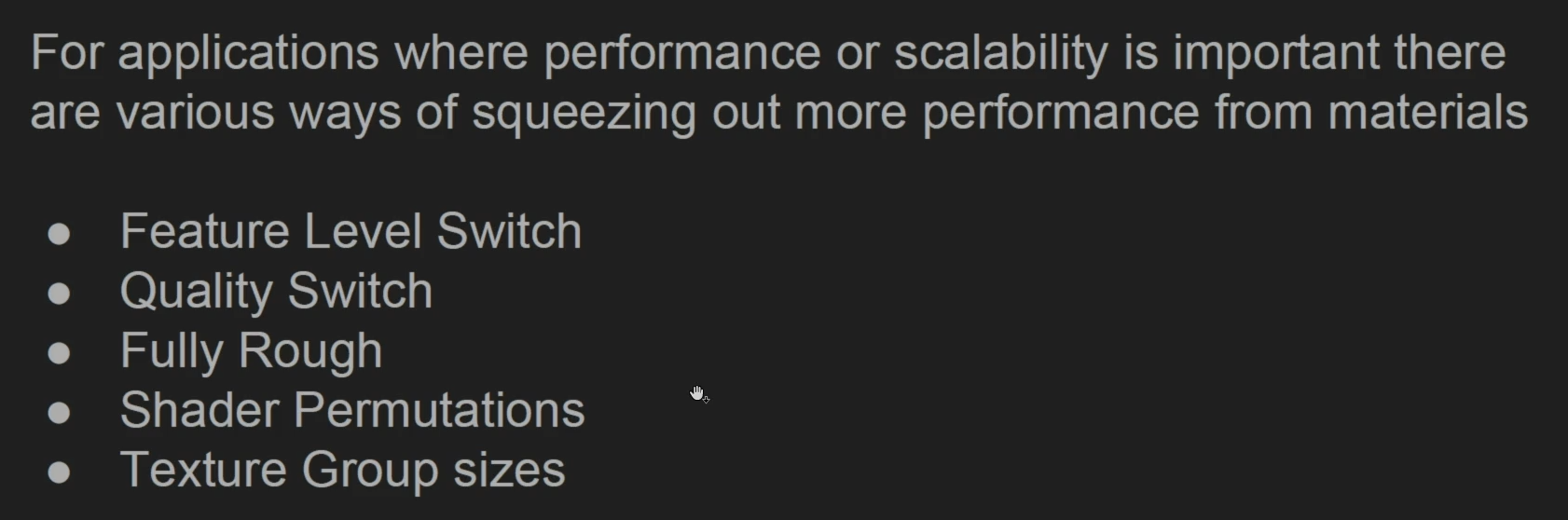Click the word "materials" ending the paragraph

point(1427,112)
